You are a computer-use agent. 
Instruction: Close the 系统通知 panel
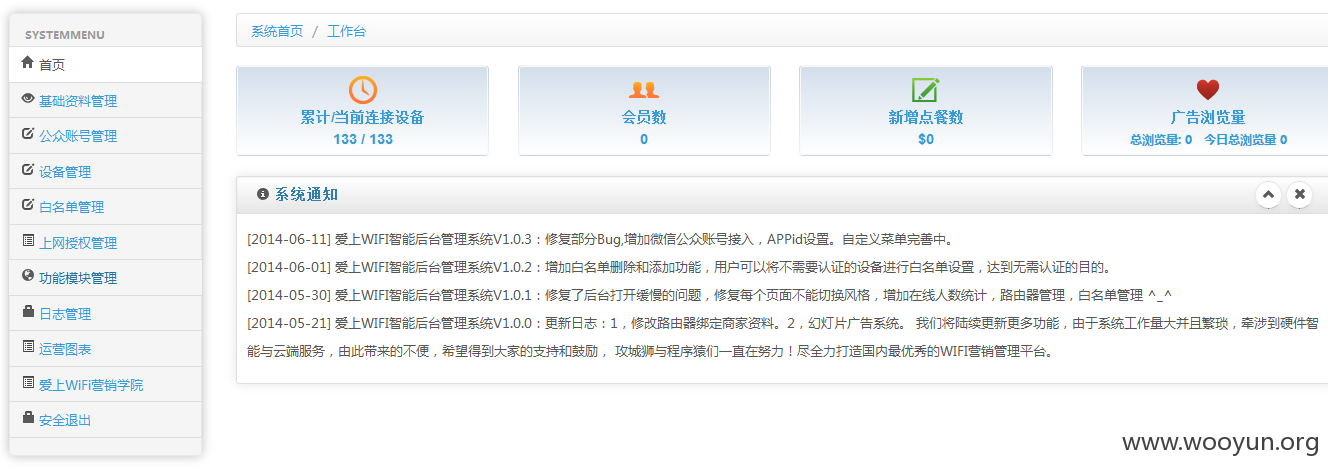point(1299,195)
